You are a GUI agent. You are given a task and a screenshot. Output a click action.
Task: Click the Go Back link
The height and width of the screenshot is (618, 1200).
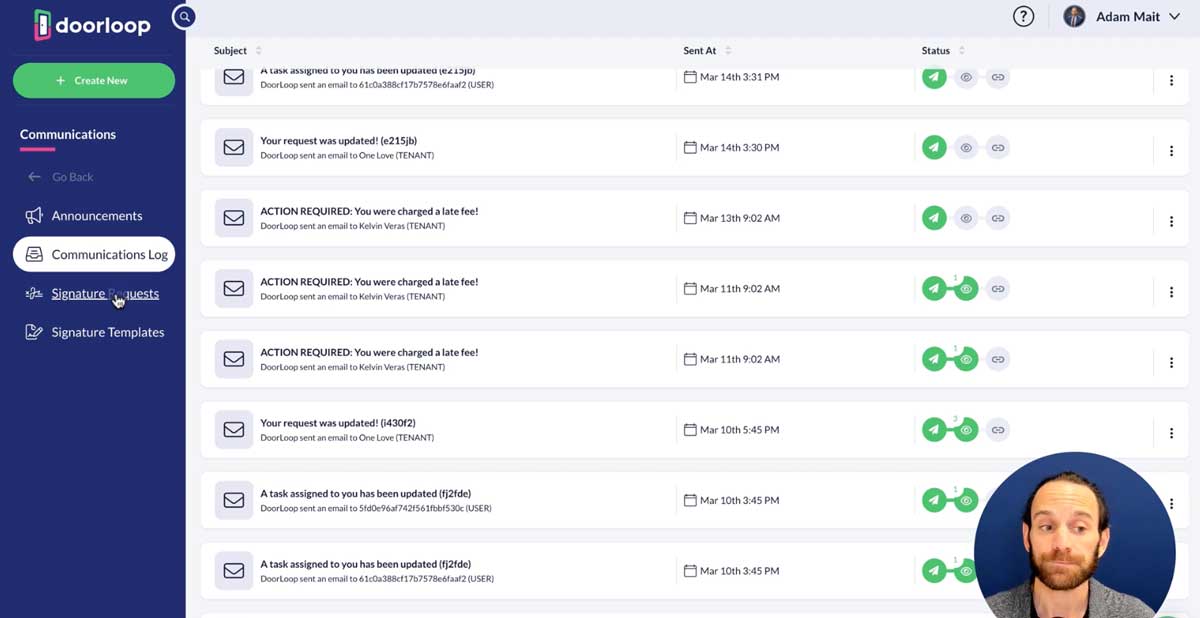[63, 176]
